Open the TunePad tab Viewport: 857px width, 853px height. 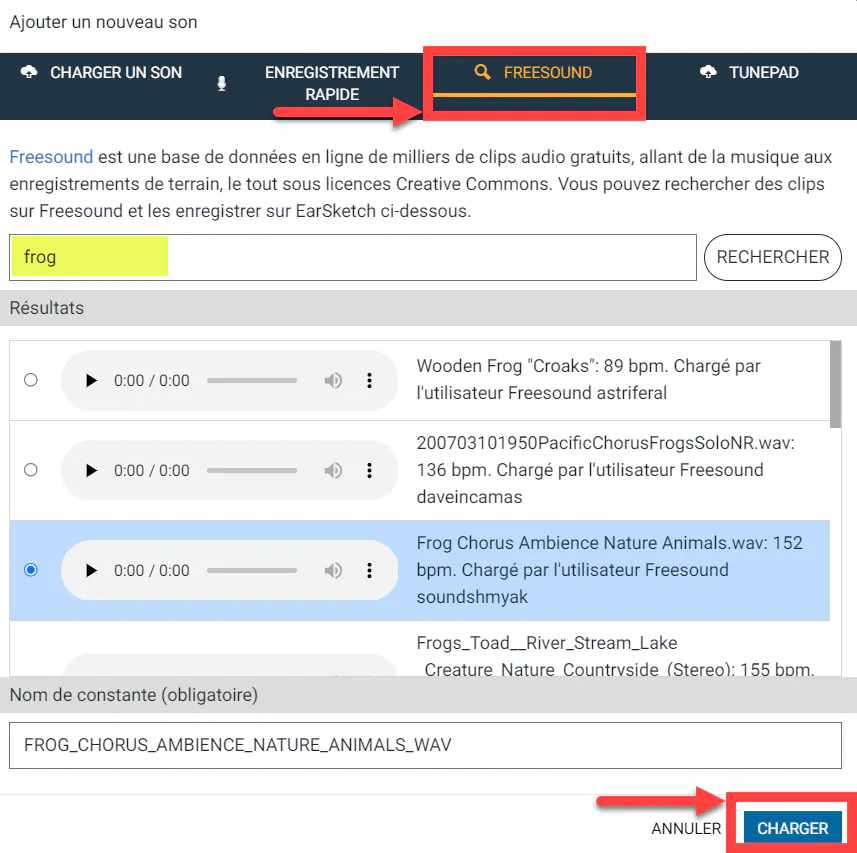(x=749, y=73)
